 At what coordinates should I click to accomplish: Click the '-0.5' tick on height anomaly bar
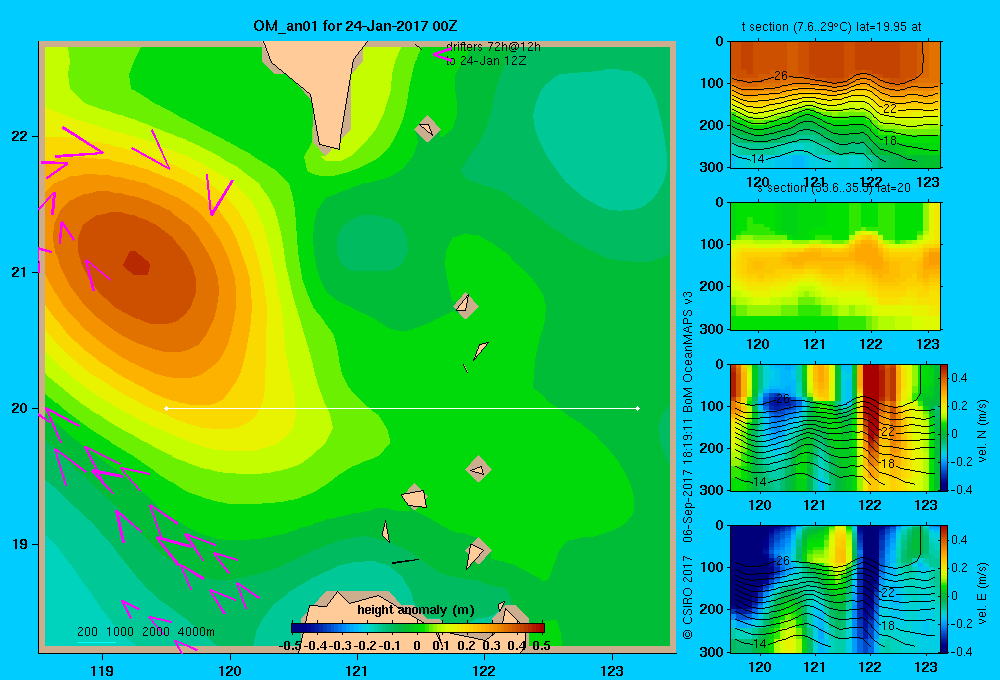(291, 646)
